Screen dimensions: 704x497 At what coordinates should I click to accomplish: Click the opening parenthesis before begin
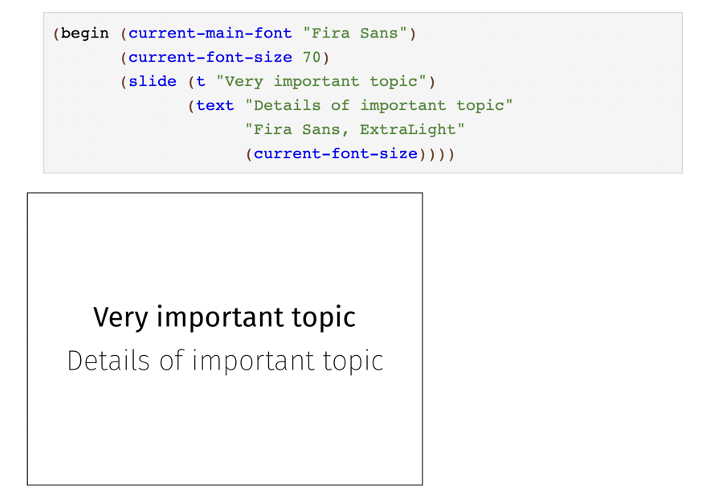[x=56, y=33]
